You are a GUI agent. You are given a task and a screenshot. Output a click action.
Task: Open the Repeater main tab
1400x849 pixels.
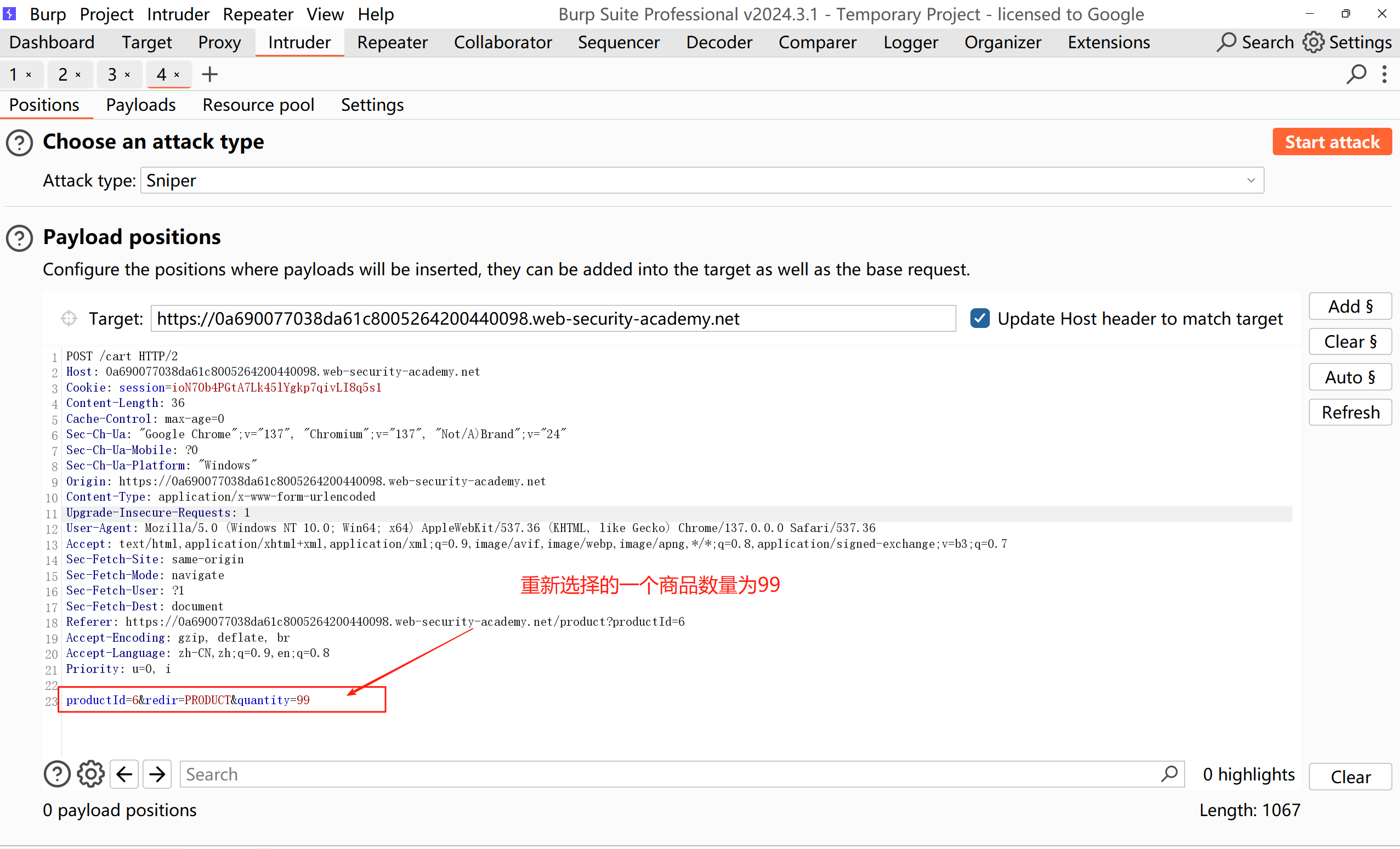[x=392, y=43]
